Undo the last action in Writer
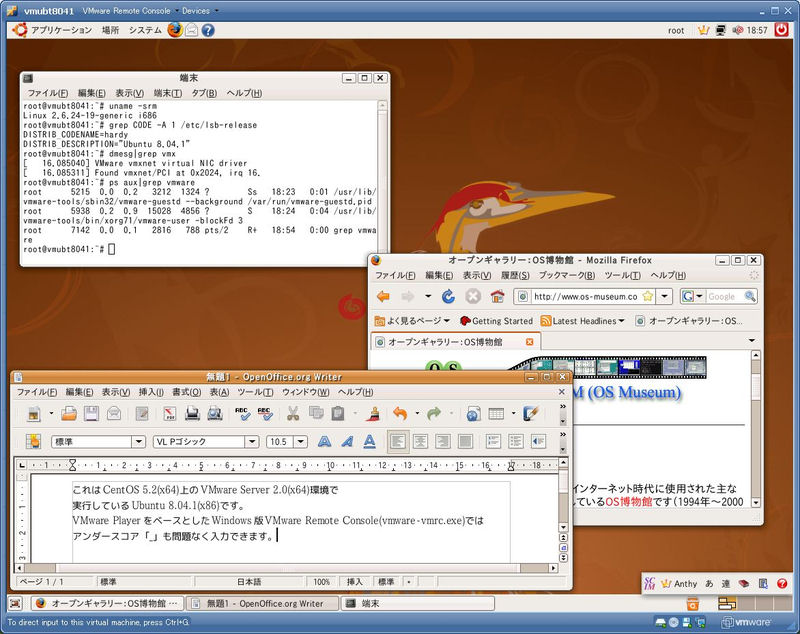This screenshot has width=800, height=634. 400,414
